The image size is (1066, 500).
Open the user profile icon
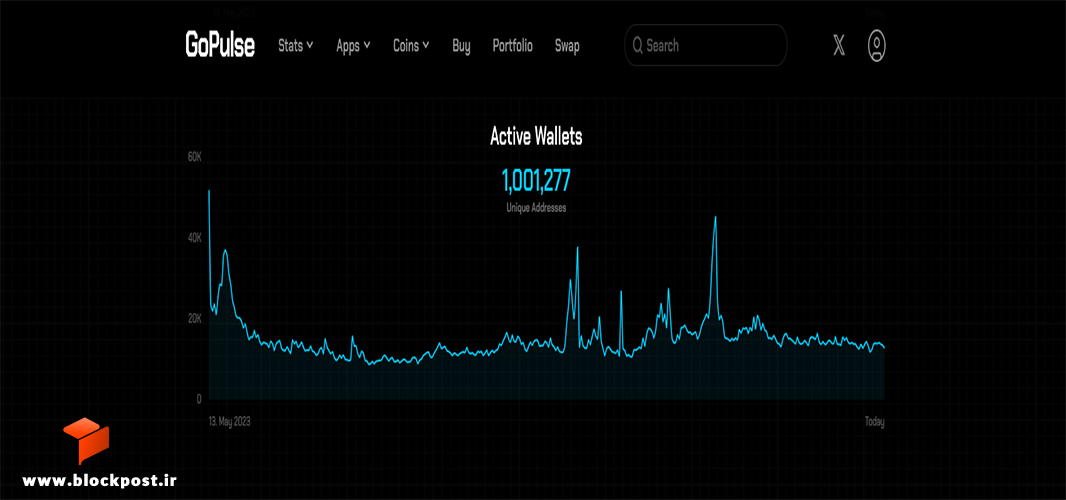pos(877,46)
